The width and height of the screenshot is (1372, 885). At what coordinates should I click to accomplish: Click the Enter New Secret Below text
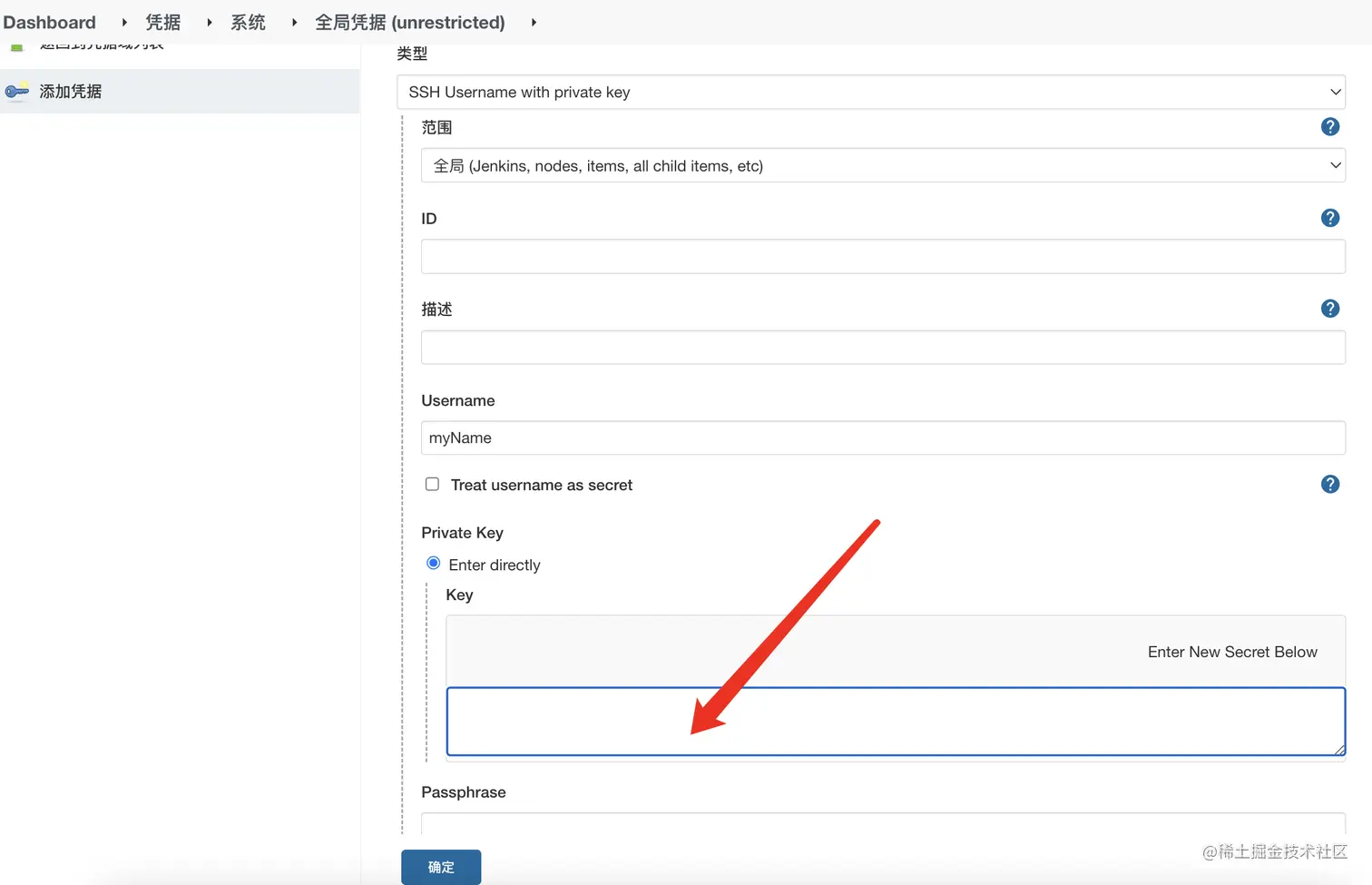pyautogui.click(x=1232, y=652)
